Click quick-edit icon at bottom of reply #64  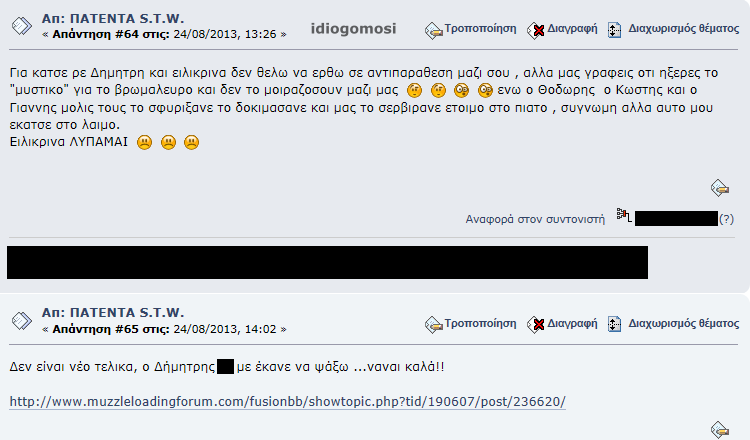(x=720, y=188)
